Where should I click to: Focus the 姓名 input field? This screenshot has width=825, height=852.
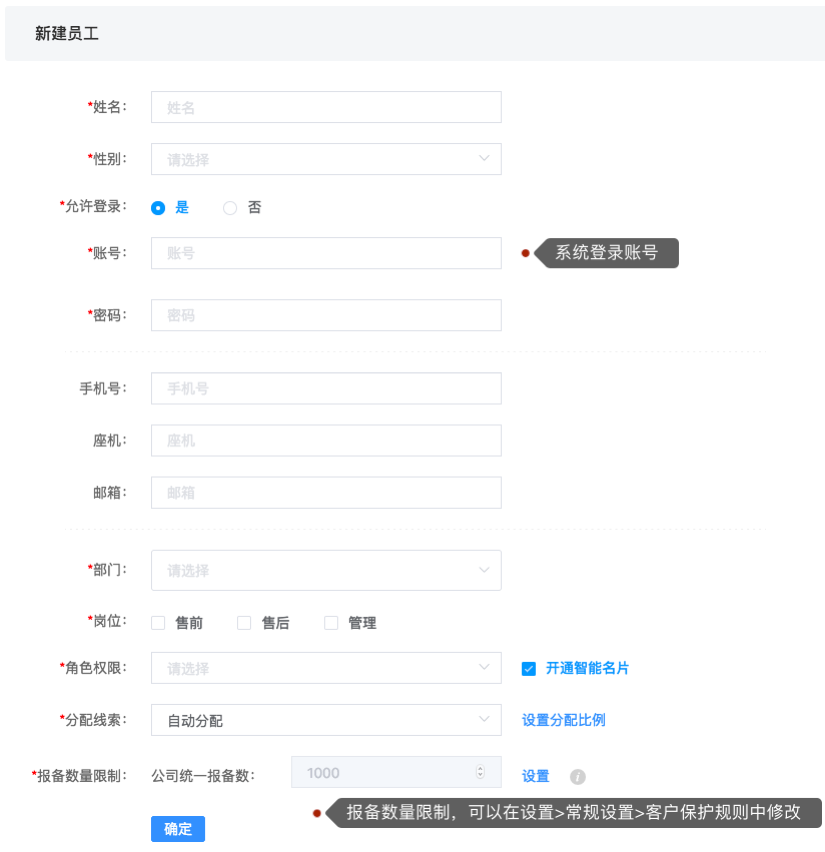326,107
